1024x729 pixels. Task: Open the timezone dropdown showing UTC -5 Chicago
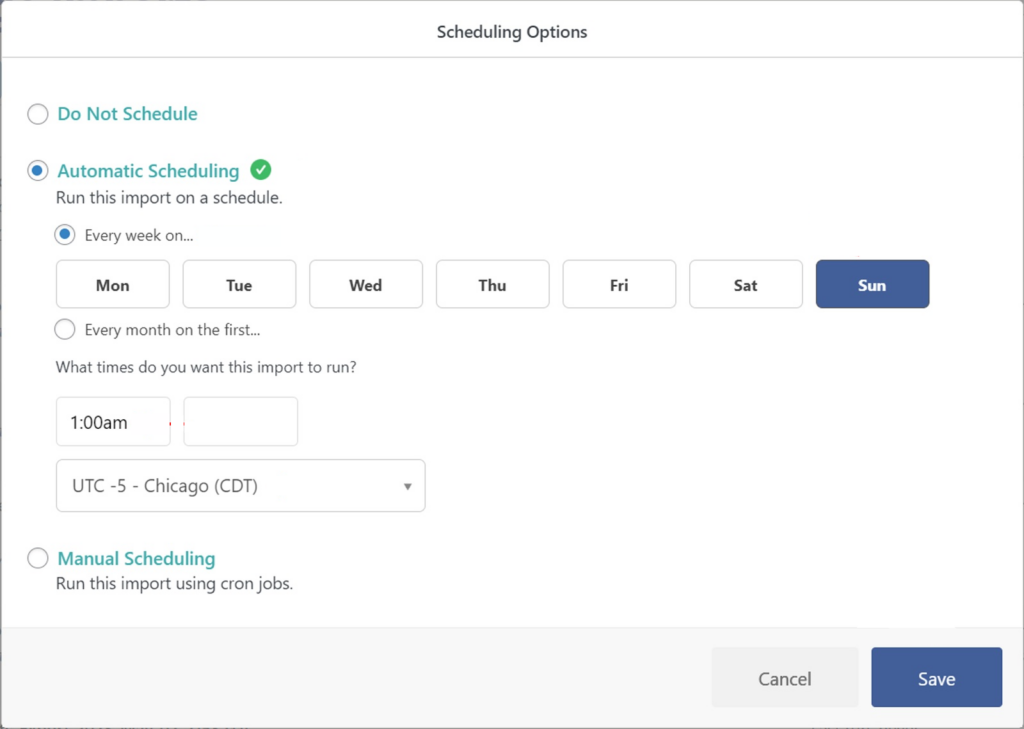tap(240, 485)
